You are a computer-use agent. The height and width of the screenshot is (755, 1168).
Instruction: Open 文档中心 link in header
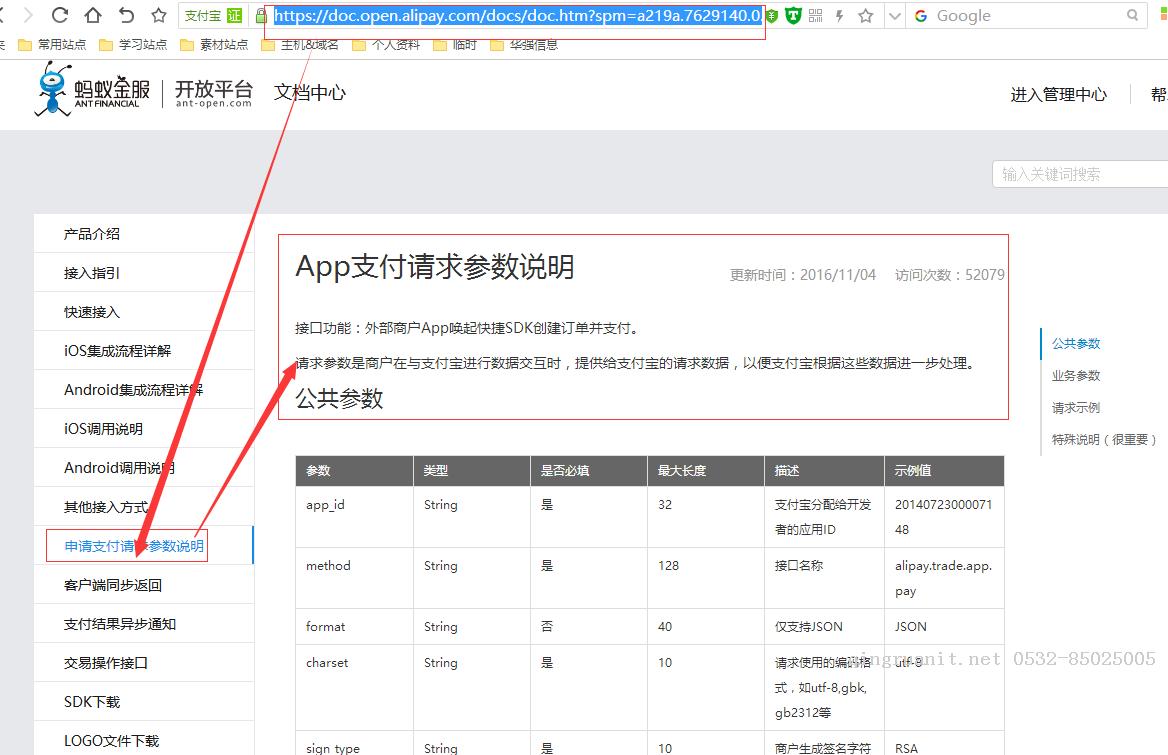pyautogui.click(x=310, y=93)
